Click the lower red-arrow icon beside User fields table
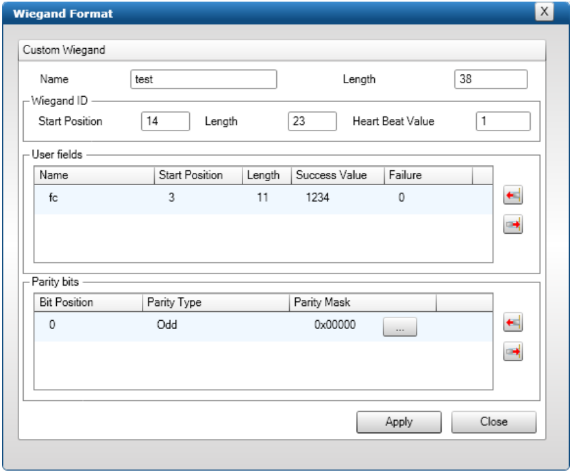The height and width of the screenshot is (472, 572). [513, 224]
